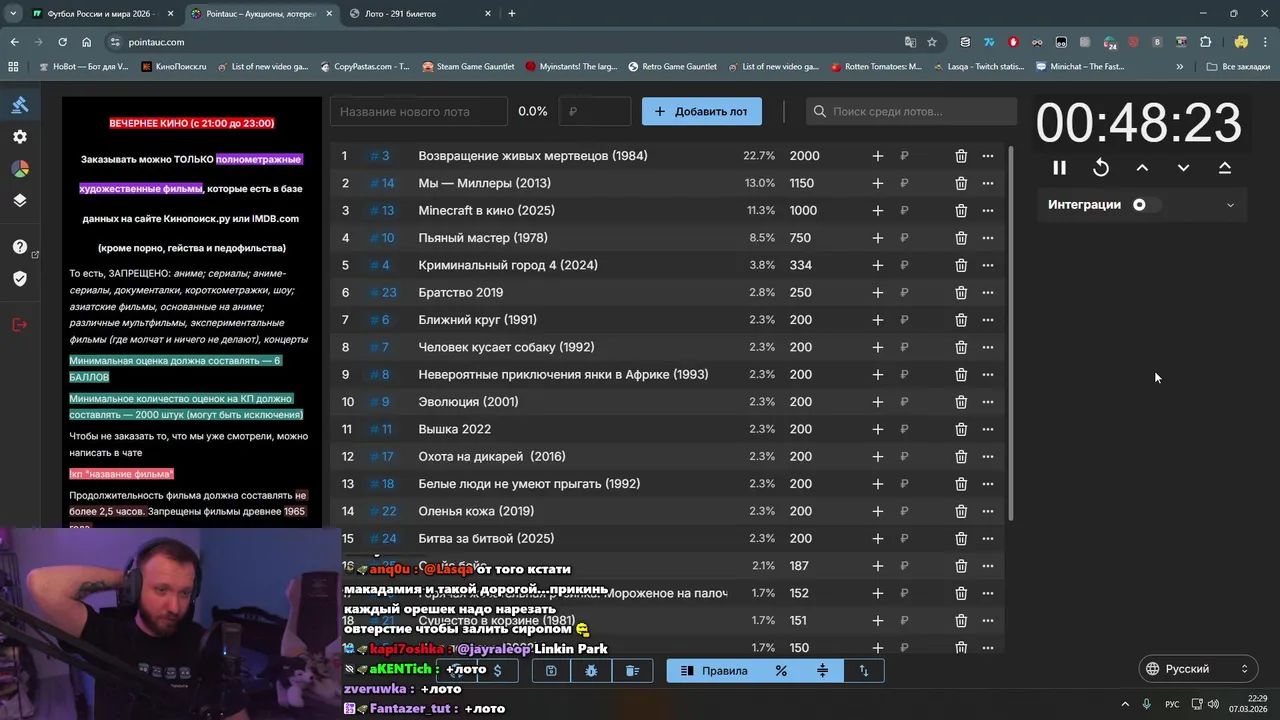Open a new browser tab with plus
The width and height of the screenshot is (1280, 720).
(x=512, y=14)
